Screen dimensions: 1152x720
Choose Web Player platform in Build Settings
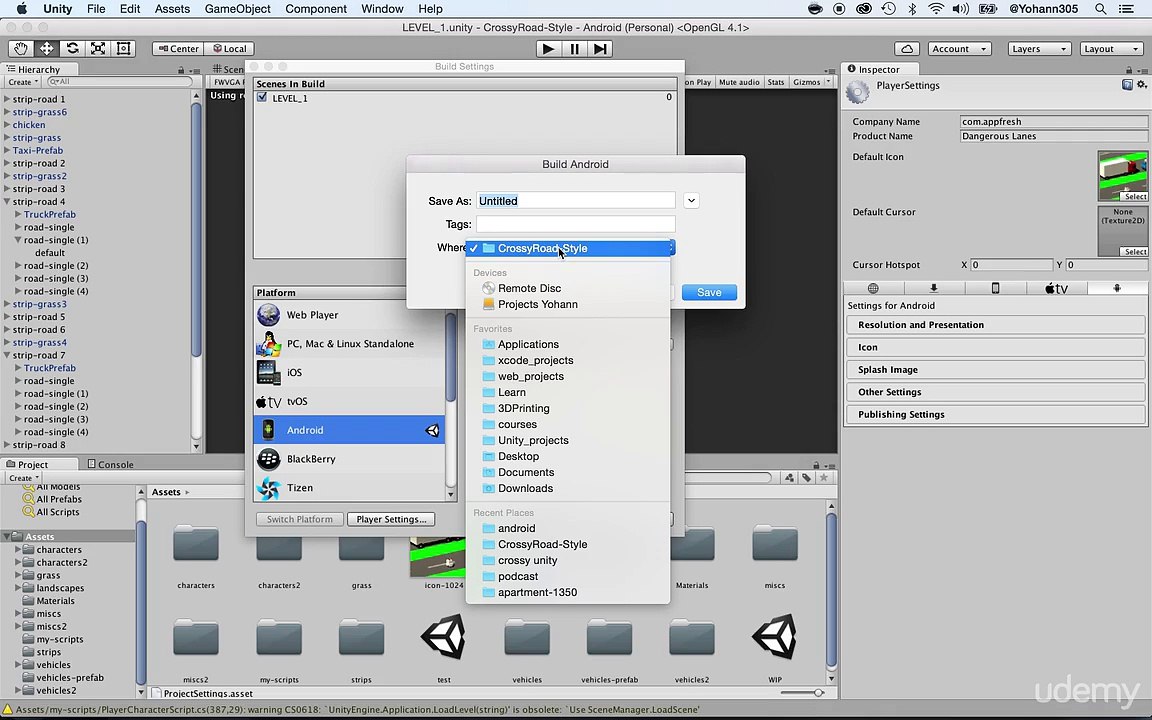[x=349, y=314]
